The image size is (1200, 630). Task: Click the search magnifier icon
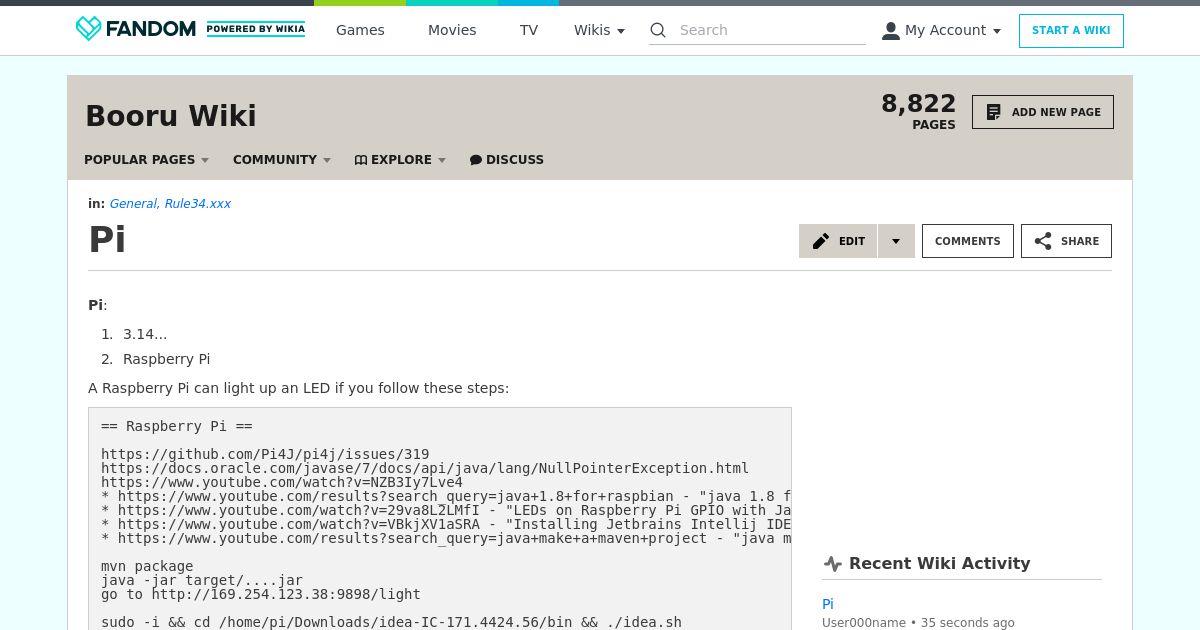[x=658, y=30]
